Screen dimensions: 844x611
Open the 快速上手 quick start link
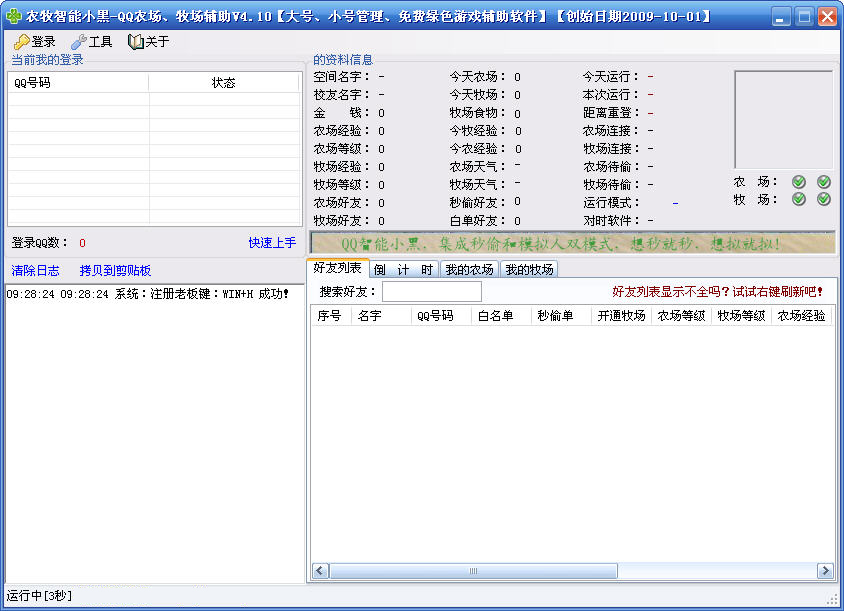click(272, 243)
